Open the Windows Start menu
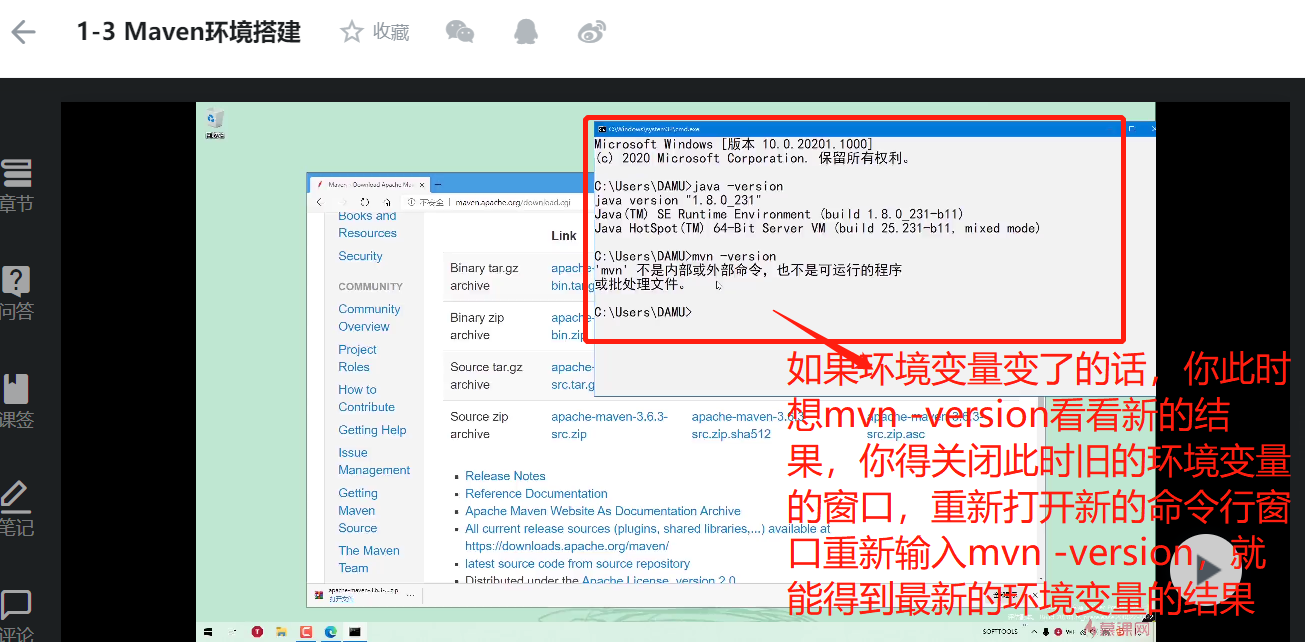Viewport: 1305px width, 642px height. 209,632
